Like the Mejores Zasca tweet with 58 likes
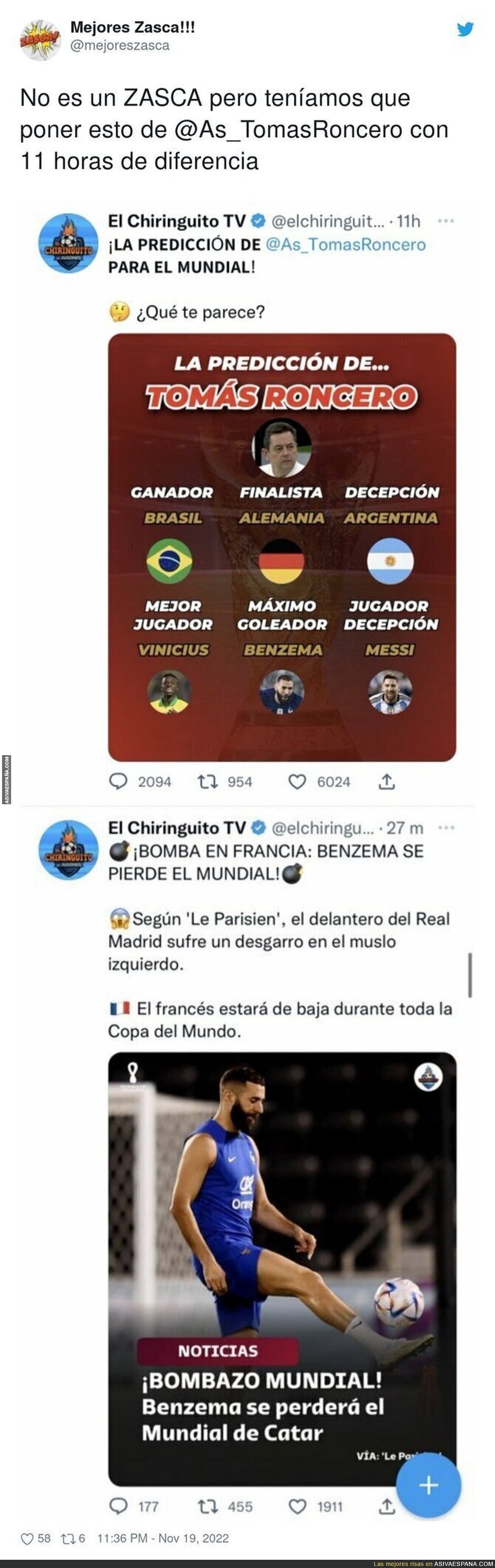 pyautogui.click(x=27, y=1539)
